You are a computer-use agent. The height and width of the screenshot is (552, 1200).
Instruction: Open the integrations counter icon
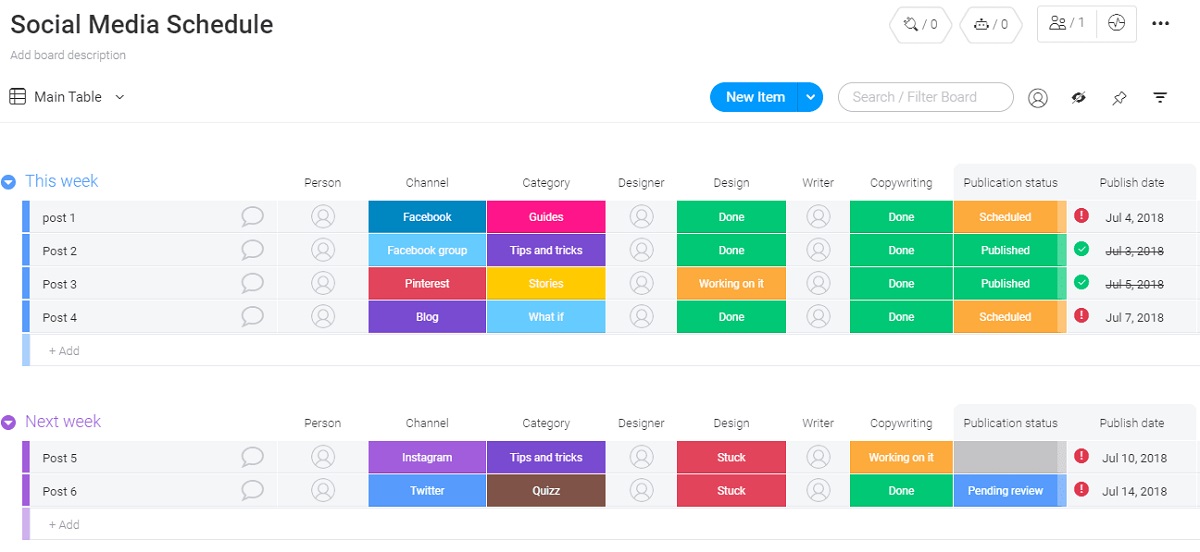(x=920, y=25)
